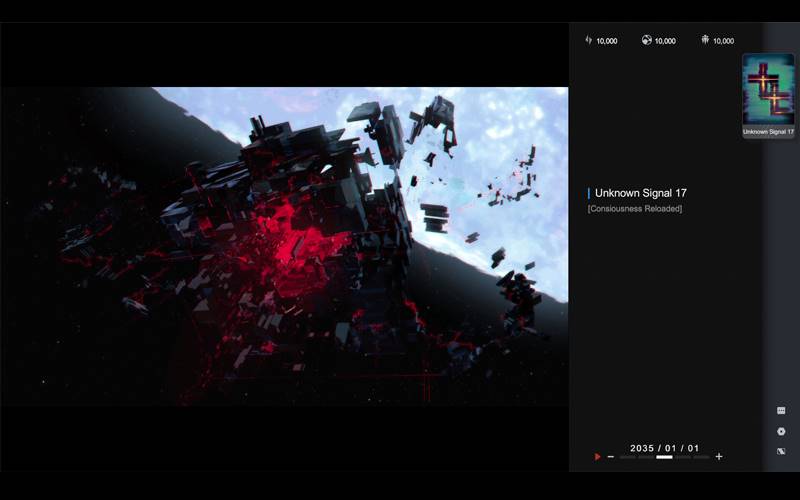Increase speed with the plus button
This screenshot has width=800, height=500.
click(719, 457)
